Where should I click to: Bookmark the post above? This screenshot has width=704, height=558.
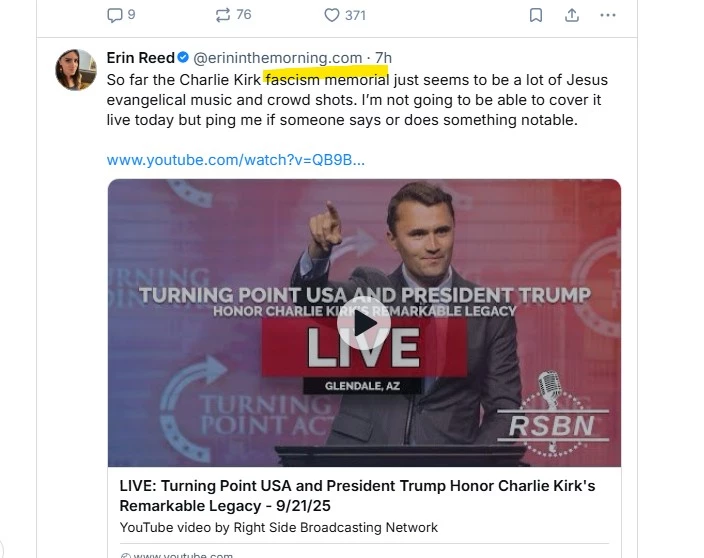click(536, 15)
